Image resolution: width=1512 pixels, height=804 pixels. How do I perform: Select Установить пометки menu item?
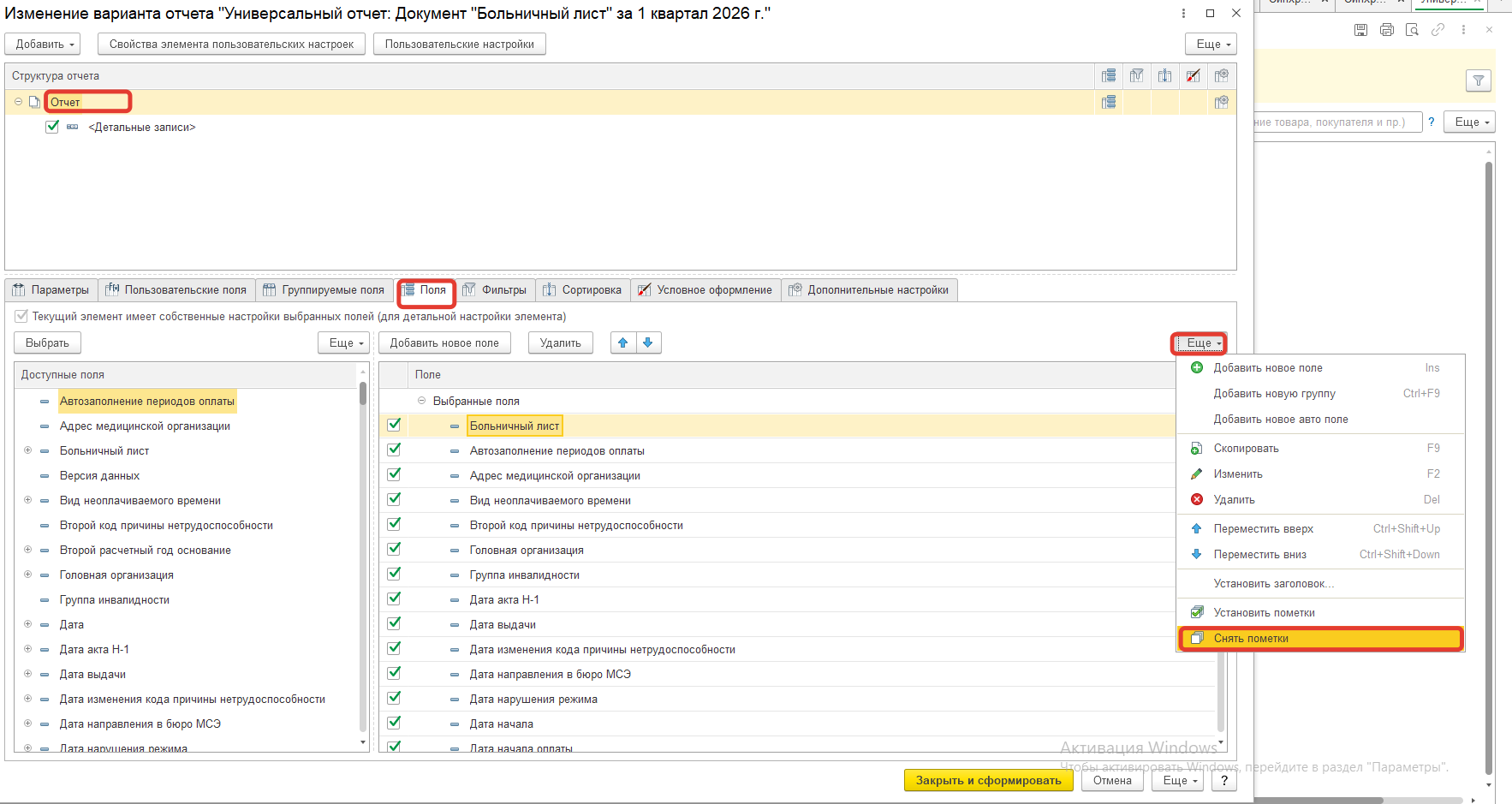coord(1264,613)
